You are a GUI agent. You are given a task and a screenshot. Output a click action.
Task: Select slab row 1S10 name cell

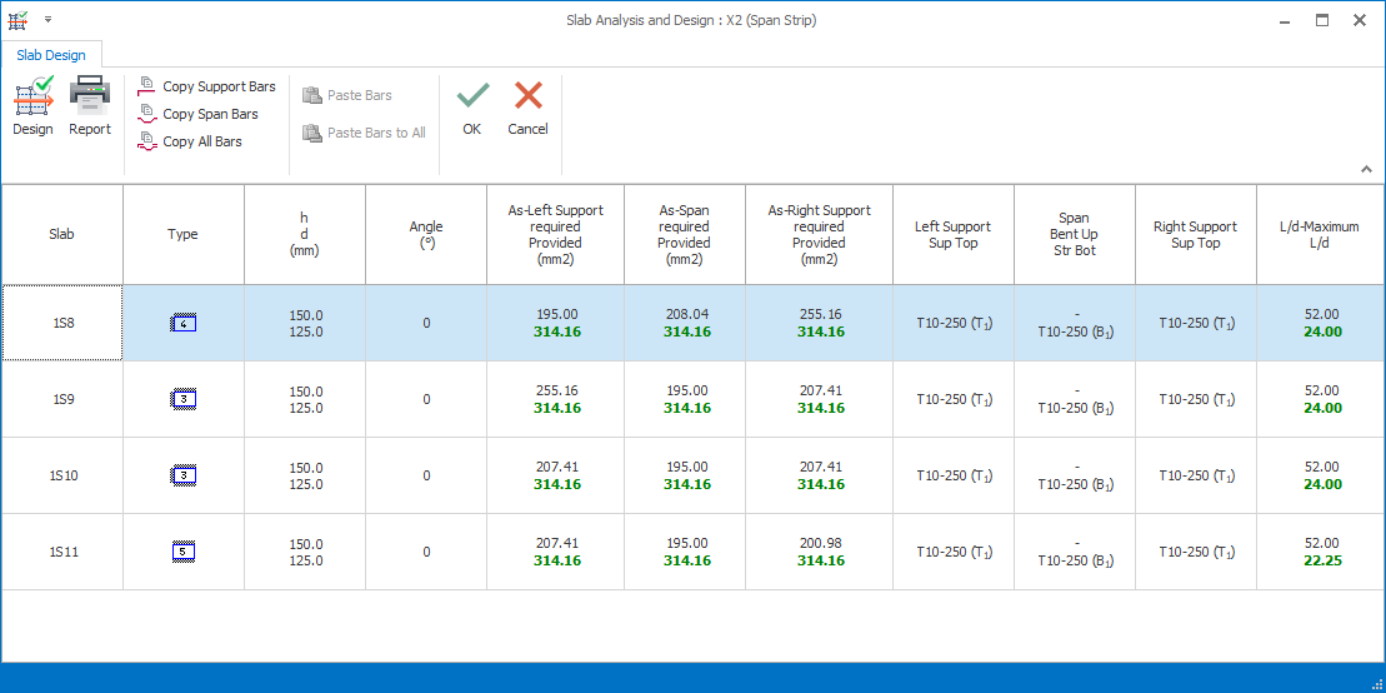coord(63,476)
